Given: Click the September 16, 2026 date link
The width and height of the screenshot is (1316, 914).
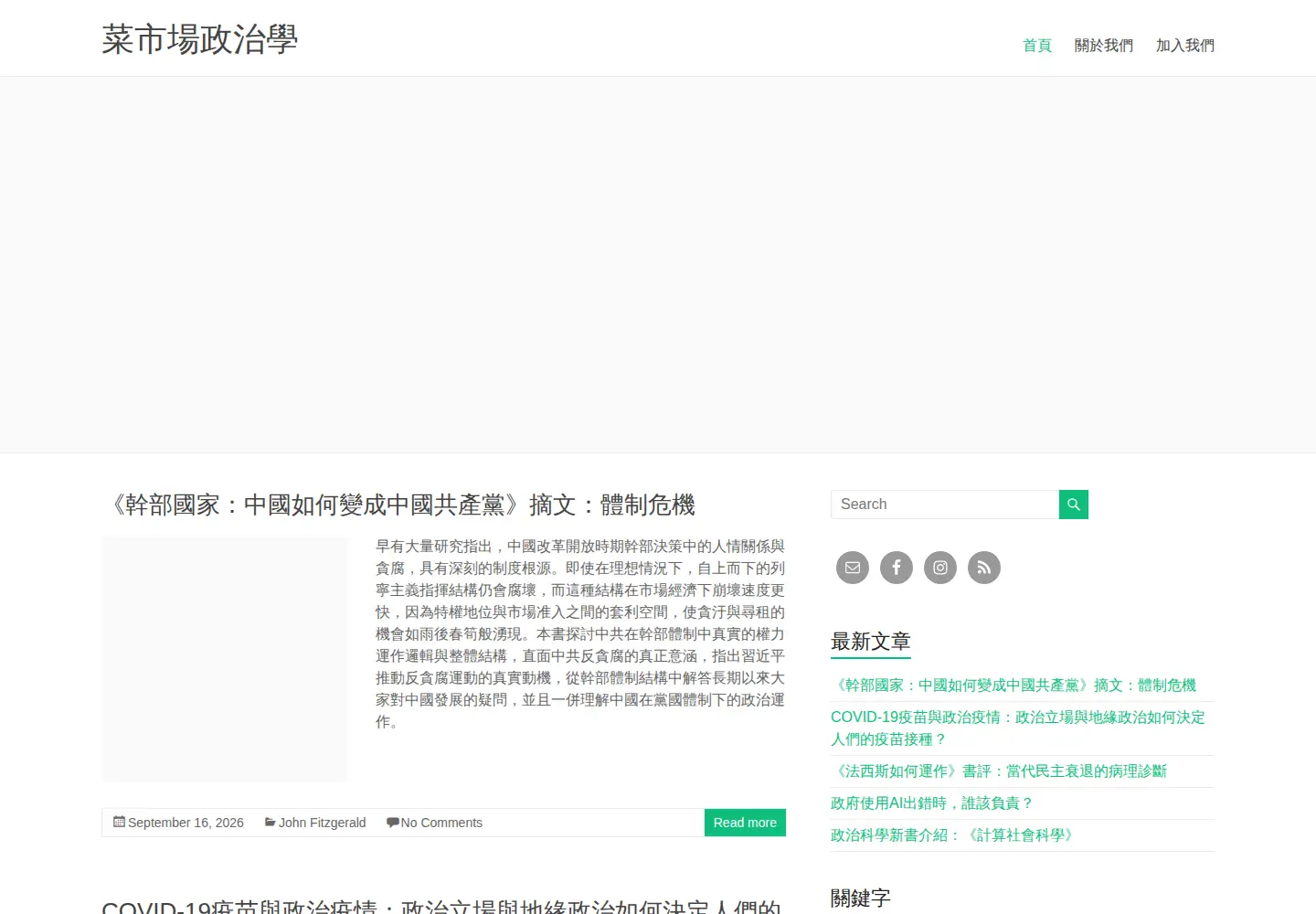Looking at the screenshot, I should coord(186,823).
